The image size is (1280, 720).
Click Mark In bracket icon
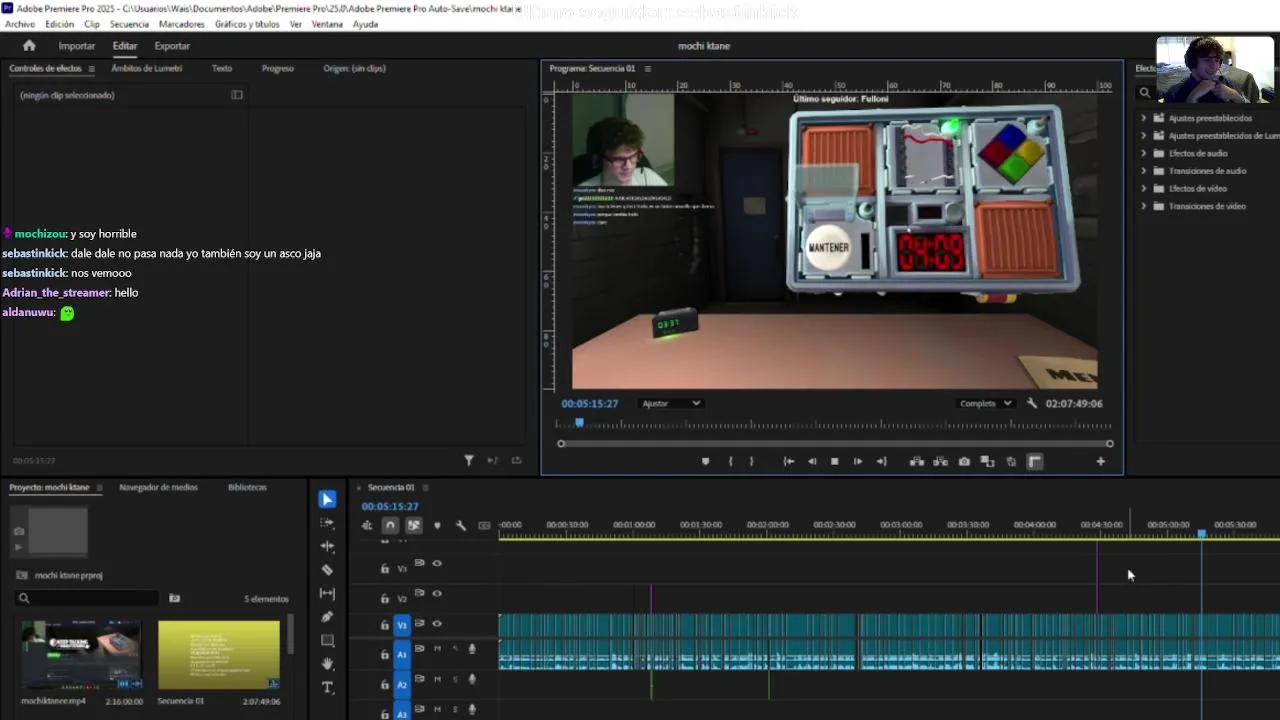(x=730, y=461)
